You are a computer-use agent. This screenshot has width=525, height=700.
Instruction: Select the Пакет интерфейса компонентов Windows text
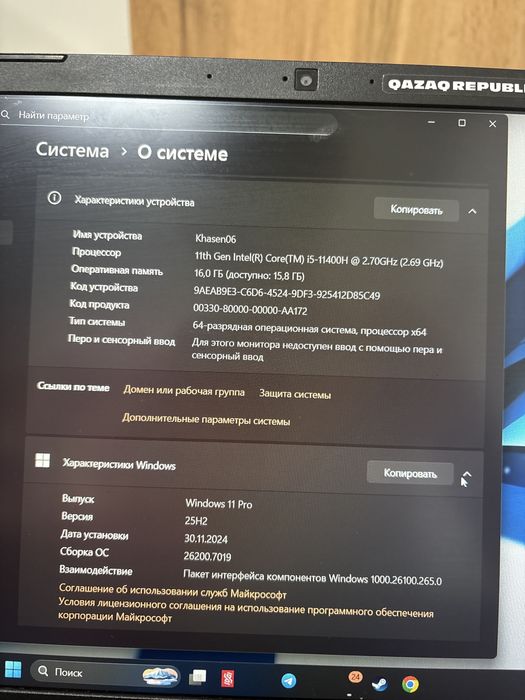(312, 577)
